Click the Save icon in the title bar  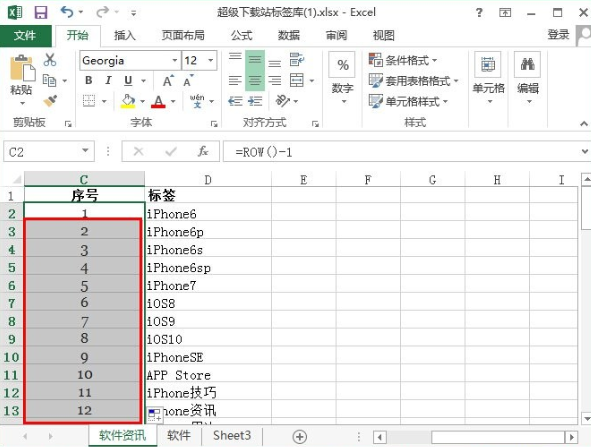(41, 12)
